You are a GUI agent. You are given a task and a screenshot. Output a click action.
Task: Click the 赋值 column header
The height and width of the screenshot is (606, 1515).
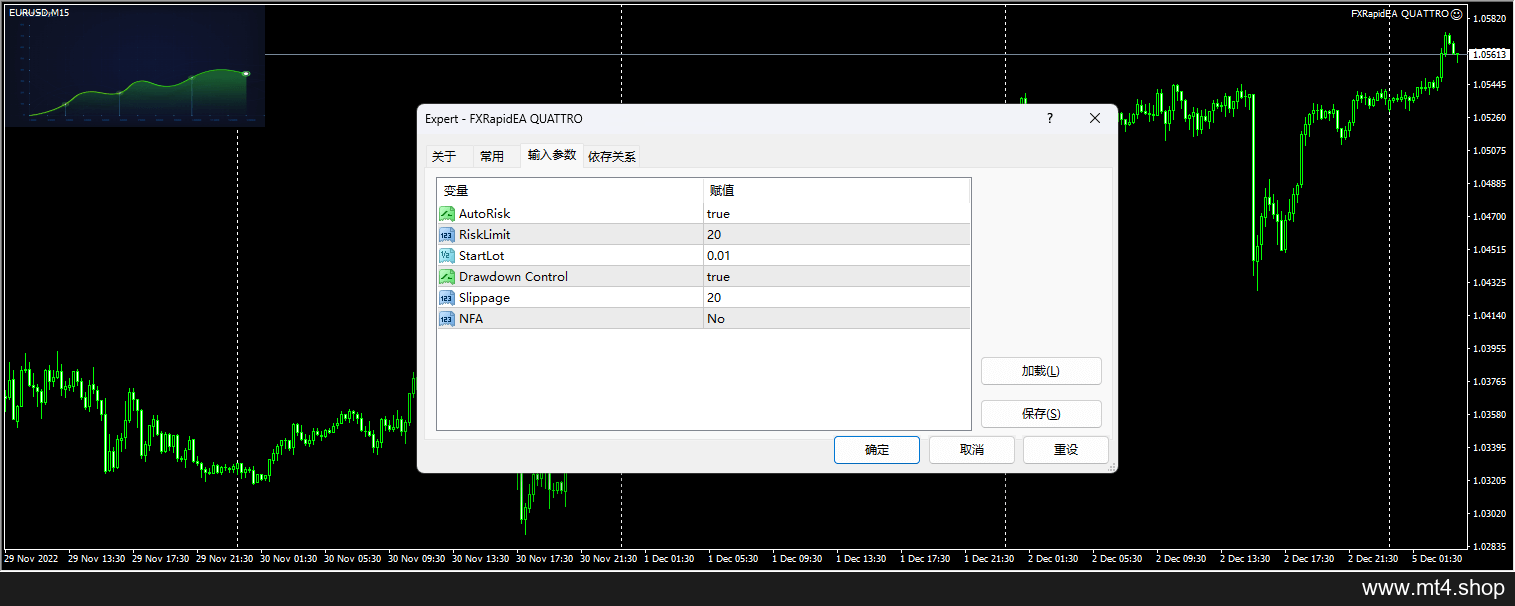coord(837,191)
